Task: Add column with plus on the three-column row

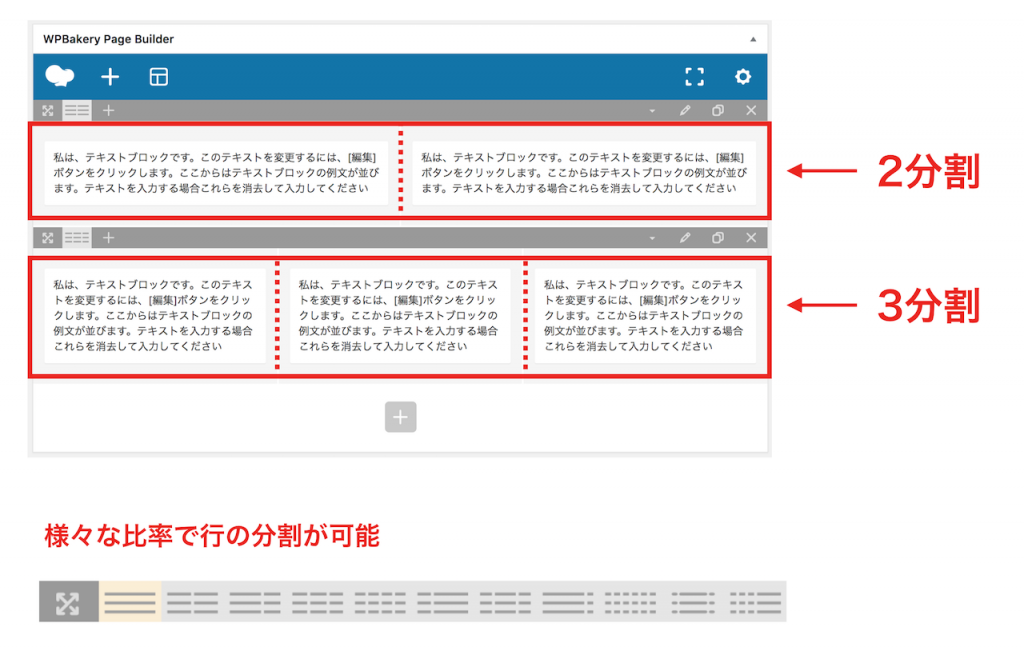Action: pos(108,238)
